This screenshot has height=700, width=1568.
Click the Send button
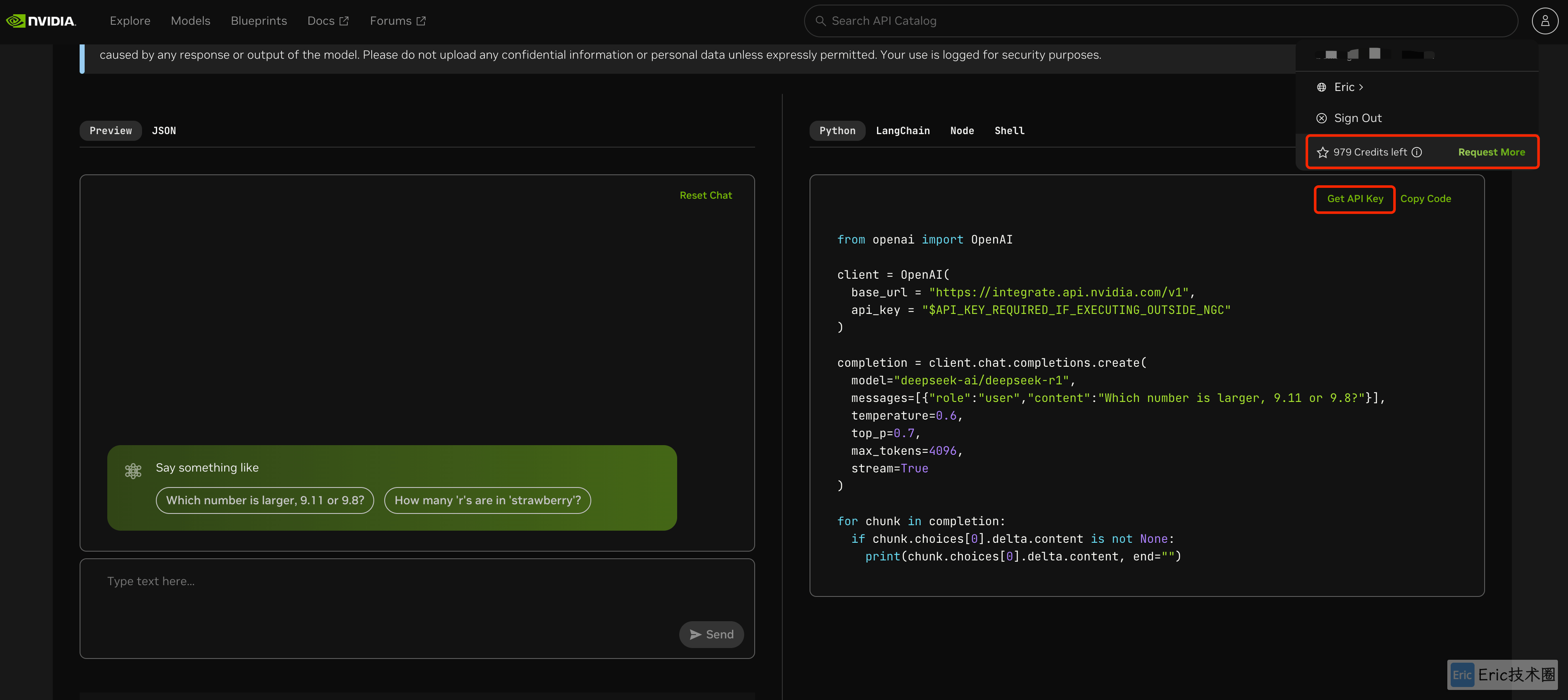711,634
